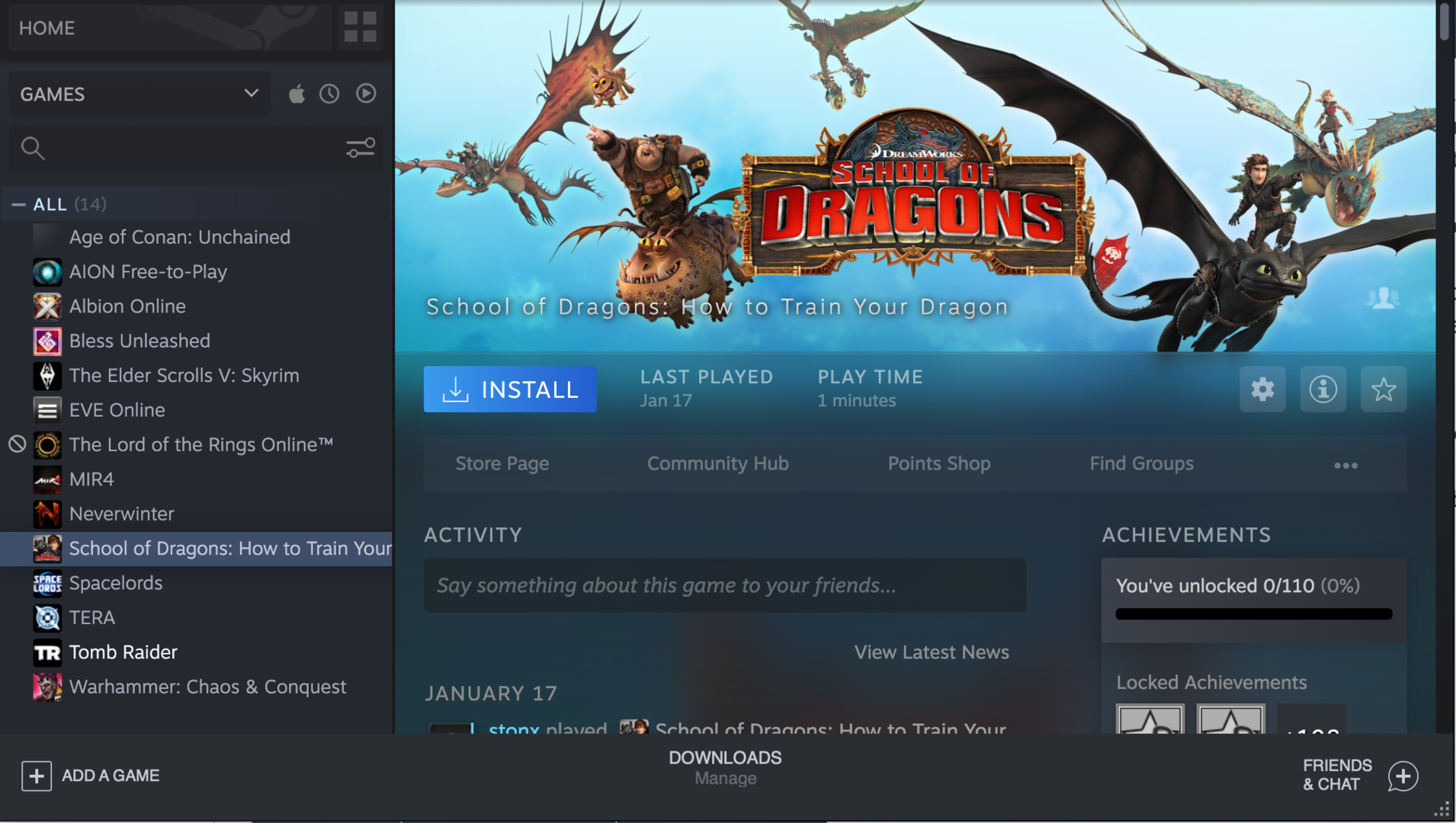
Task: Open MIR4 from the library list
Action: (x=91, y=479)
